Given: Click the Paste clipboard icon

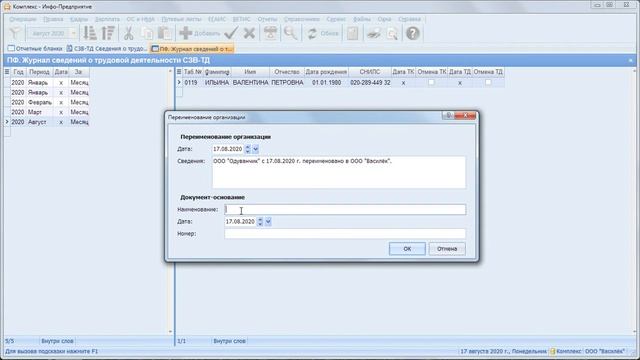Looking at the screenshot, I should (164, 33).
